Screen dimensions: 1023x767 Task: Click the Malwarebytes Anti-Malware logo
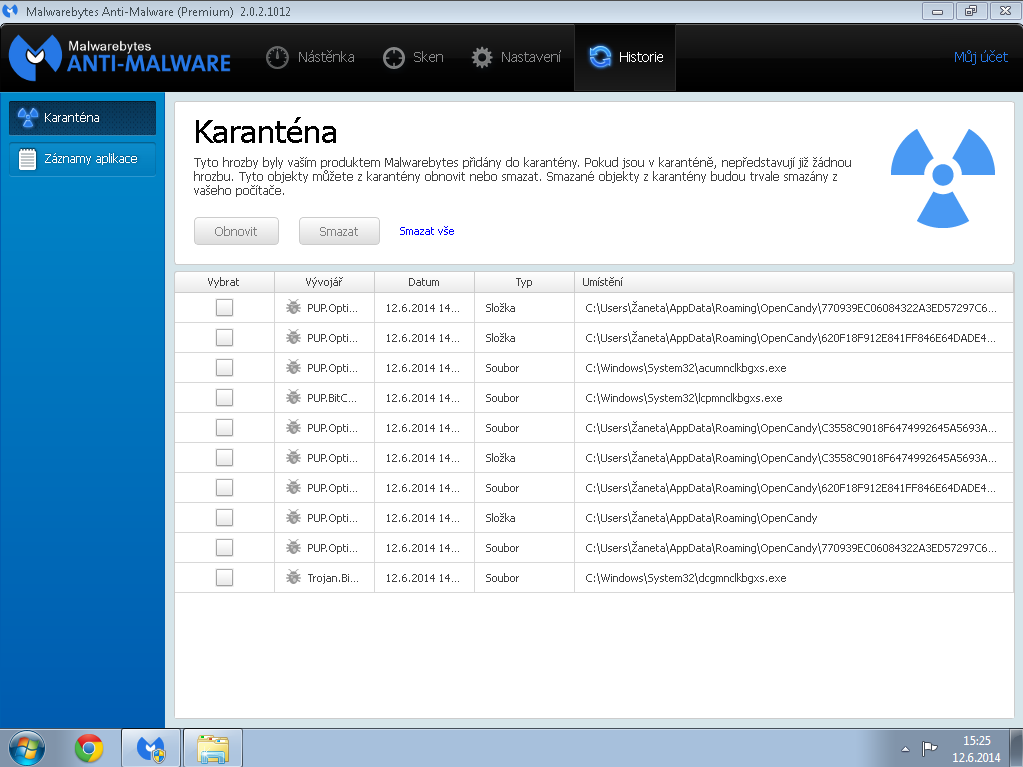point(120,57)
